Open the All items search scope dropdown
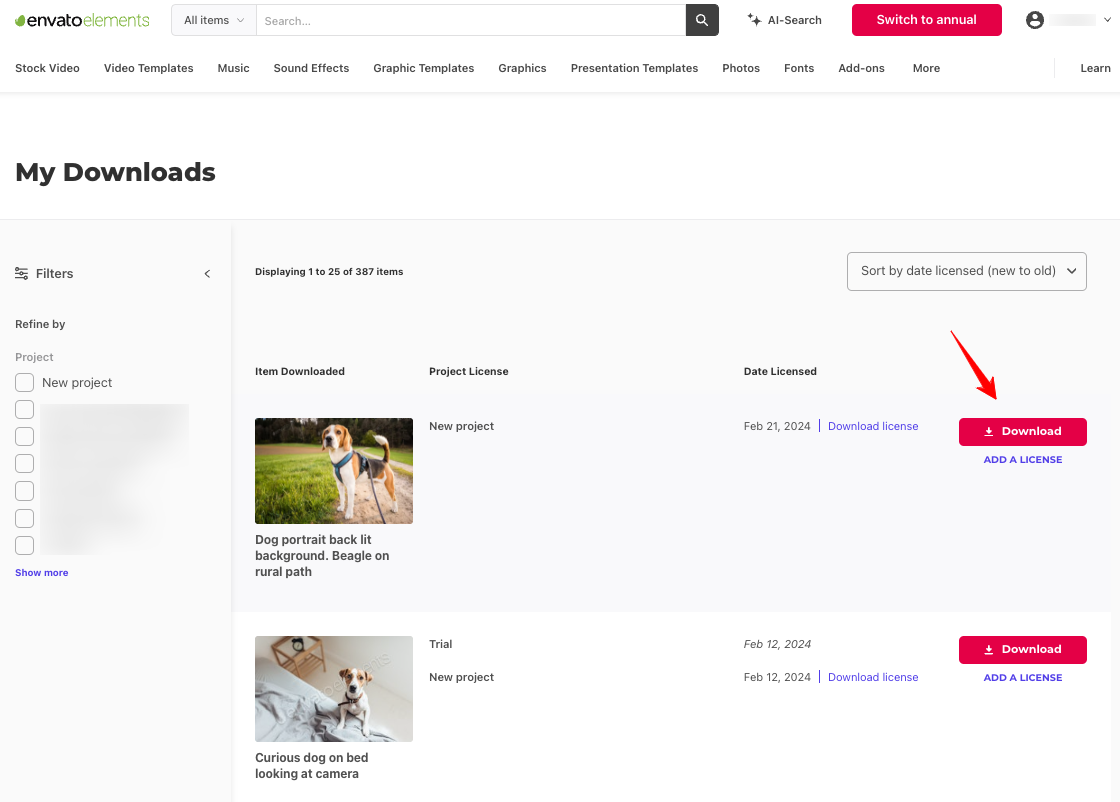1120x802 pixels. coord(212,19)
